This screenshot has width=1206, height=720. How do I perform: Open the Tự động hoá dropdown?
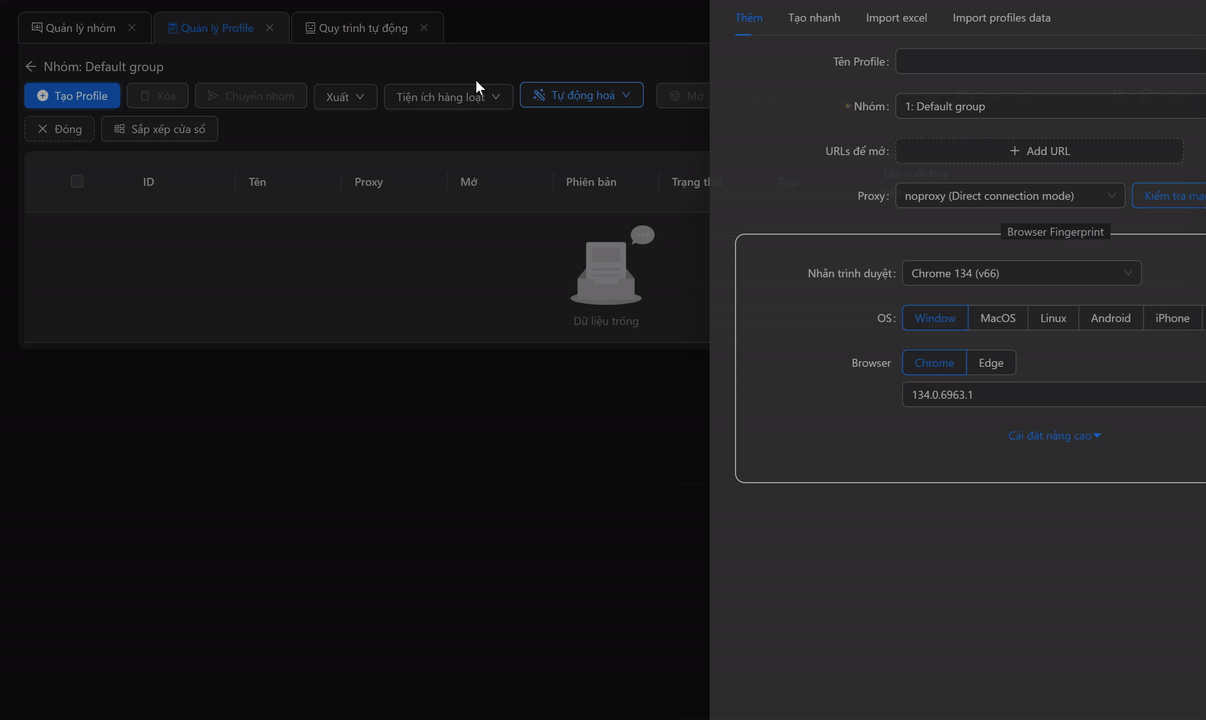pos(581,95)
